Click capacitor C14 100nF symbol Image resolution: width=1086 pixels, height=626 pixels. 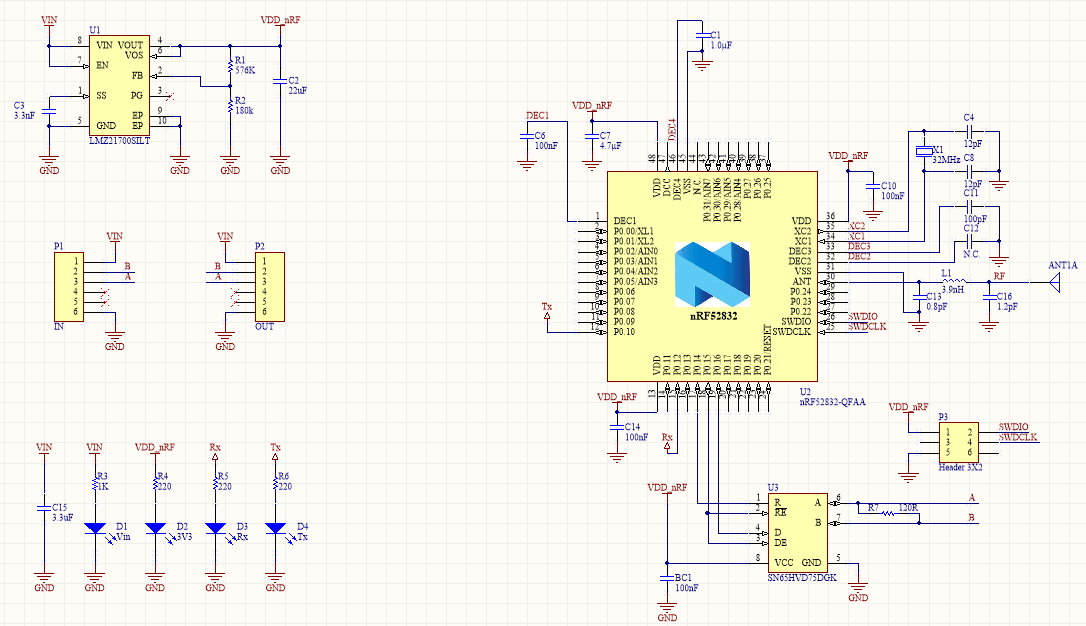coord(616,427)
